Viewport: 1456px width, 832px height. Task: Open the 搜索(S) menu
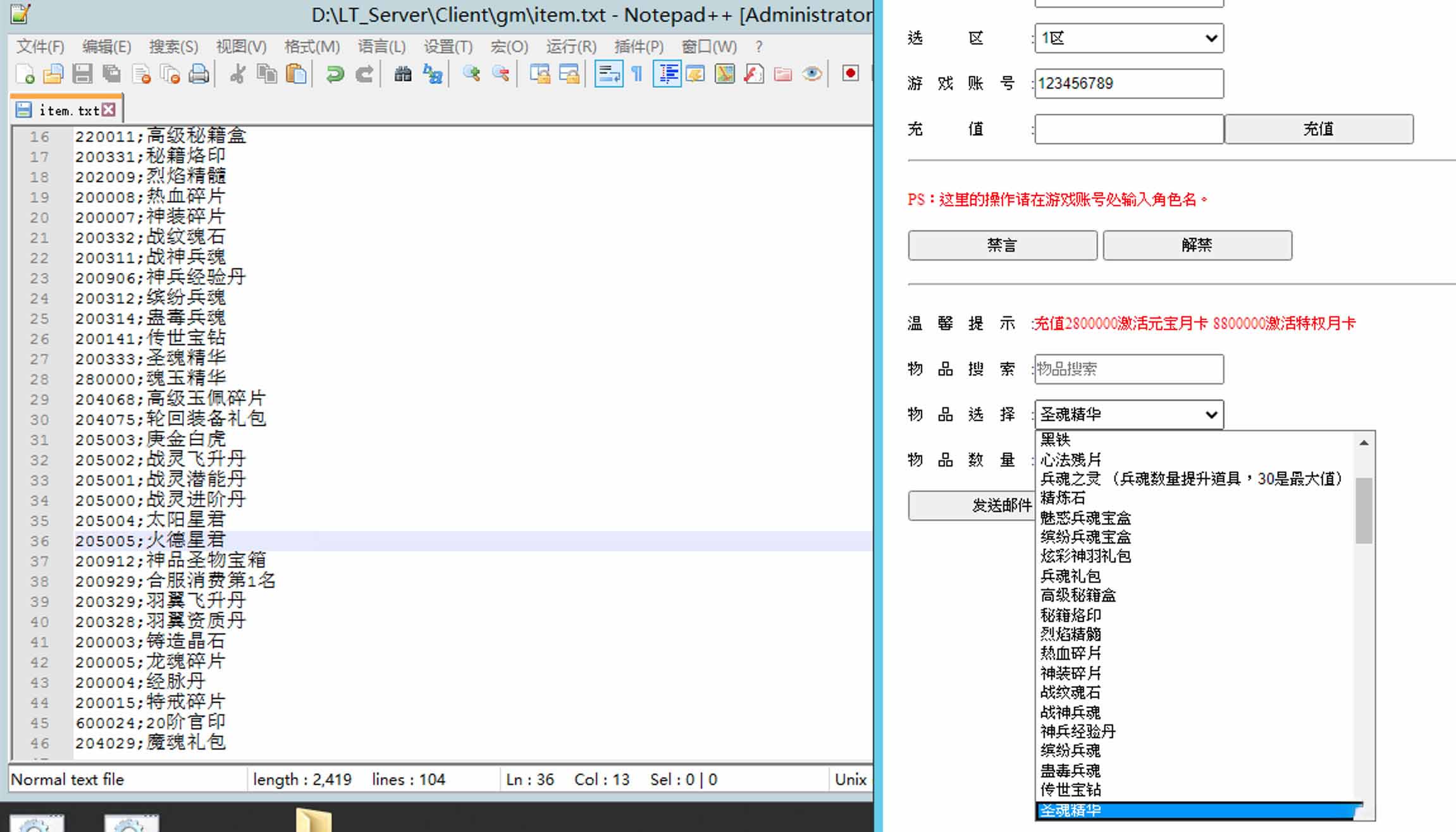click(x=173, y=46)
